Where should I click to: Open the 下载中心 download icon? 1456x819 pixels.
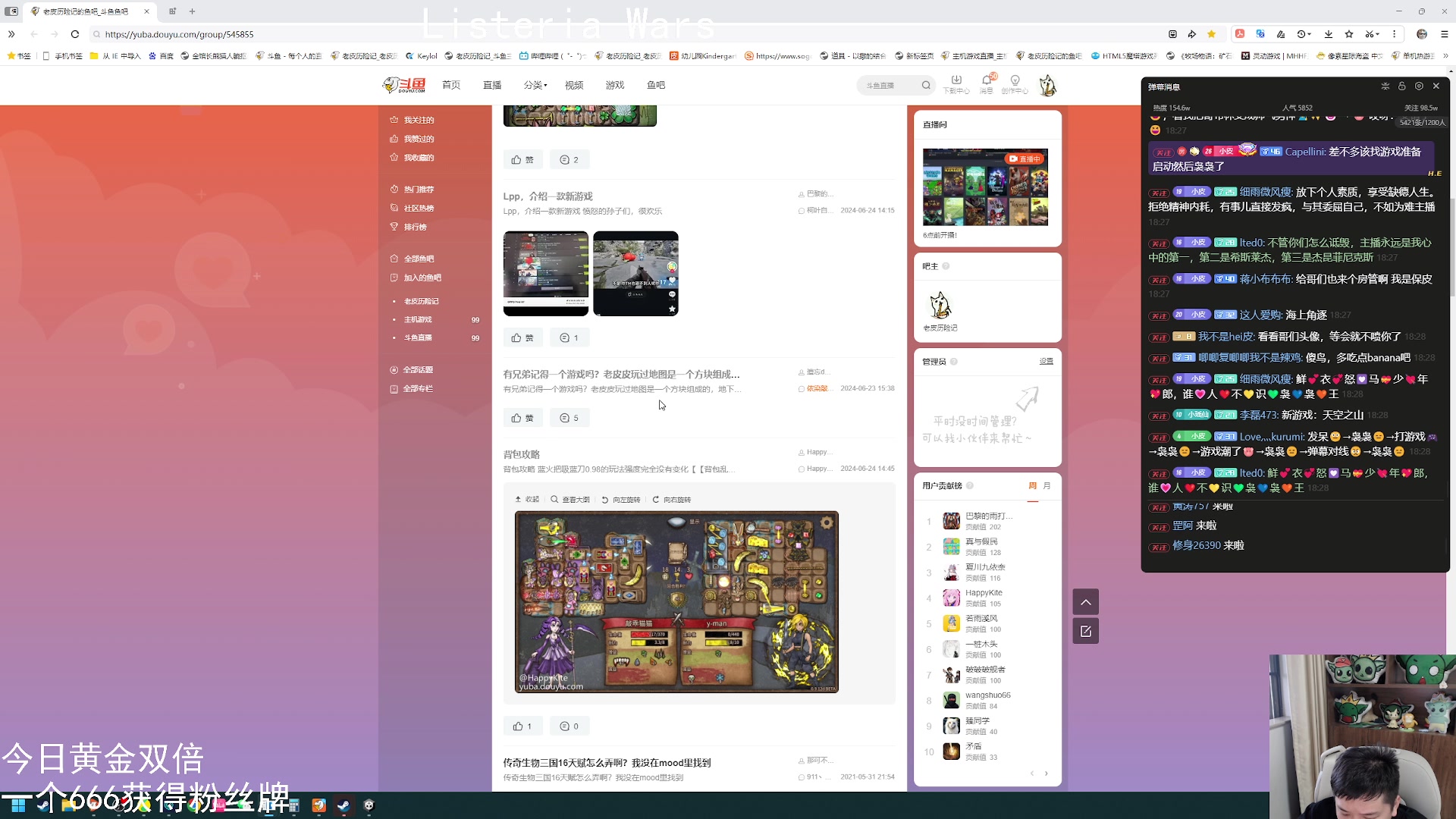(956, 84)
